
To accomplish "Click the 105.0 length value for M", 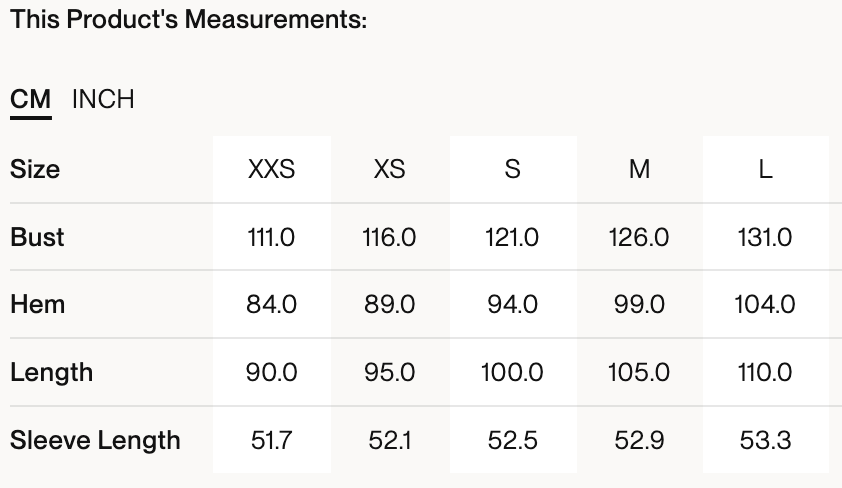I will coord(639,372).
